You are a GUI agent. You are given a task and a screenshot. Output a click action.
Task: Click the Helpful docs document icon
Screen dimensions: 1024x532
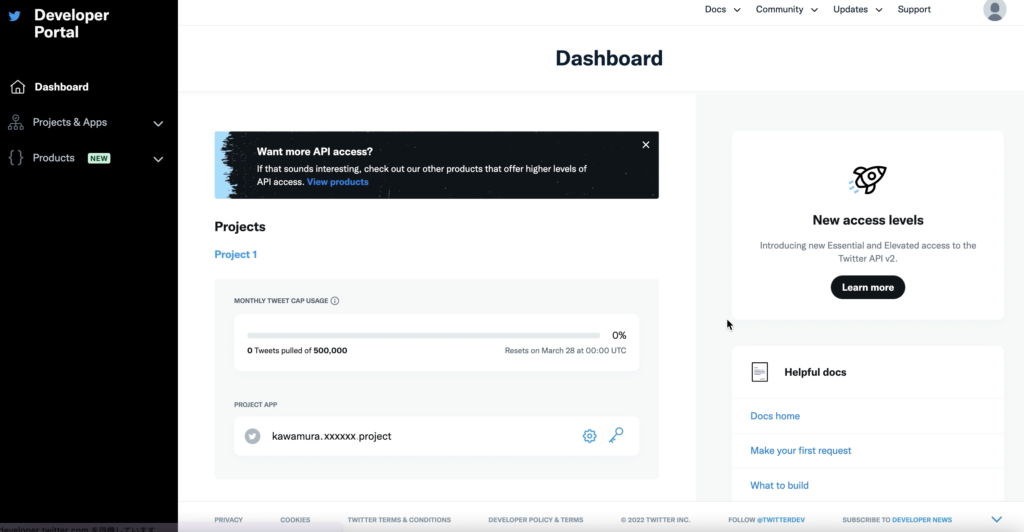pos(760,372)
